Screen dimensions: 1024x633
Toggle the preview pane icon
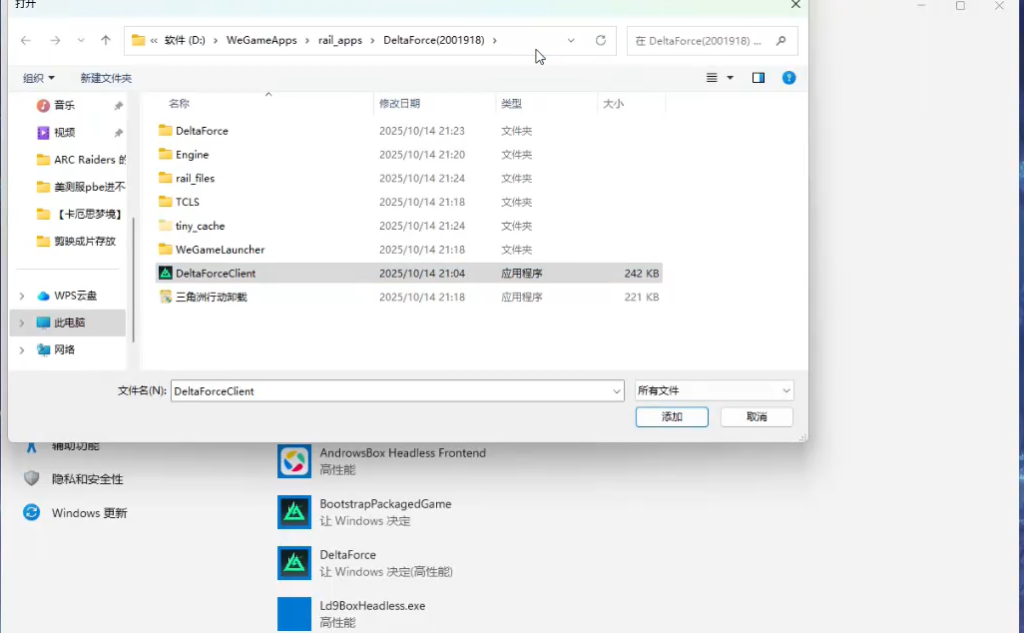[758, 78]
